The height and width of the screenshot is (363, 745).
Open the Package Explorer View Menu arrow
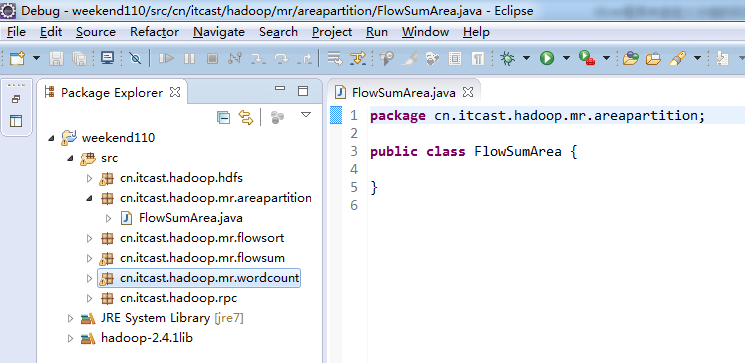point(306,115)
